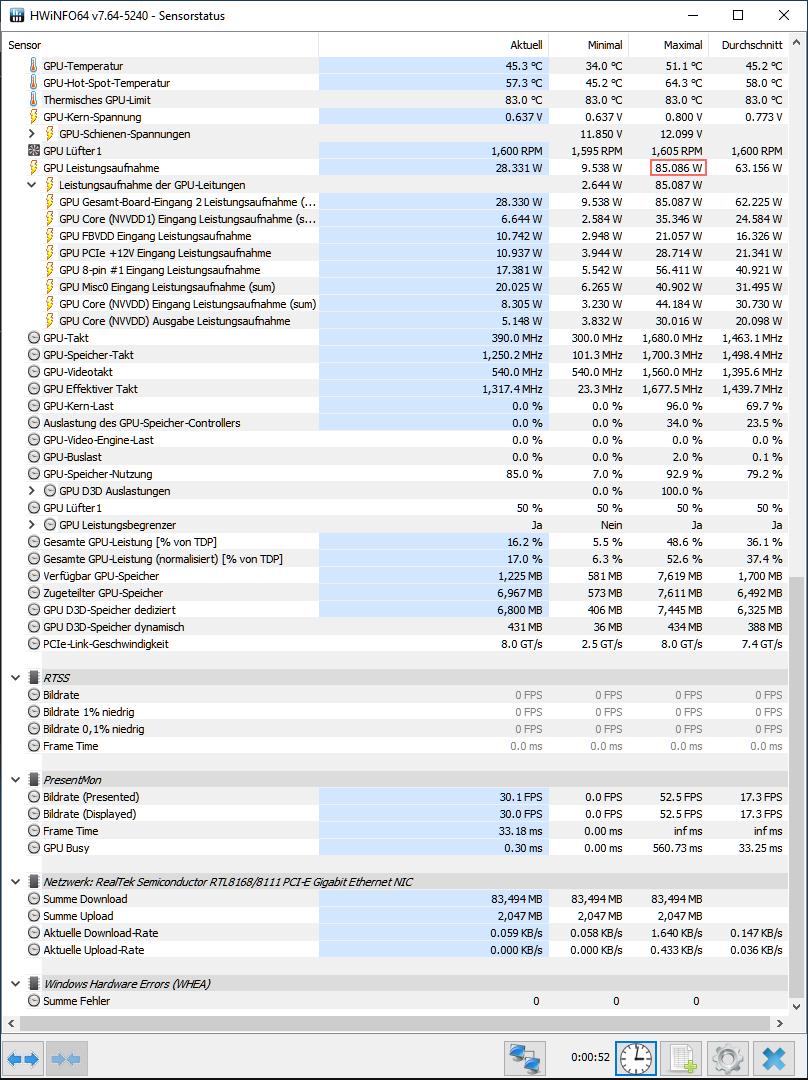This screenshot has height=1080, width=808.
Task: Click chip icon next to PresentMon header
Action: pyautogui.click(x=33, y=780)
